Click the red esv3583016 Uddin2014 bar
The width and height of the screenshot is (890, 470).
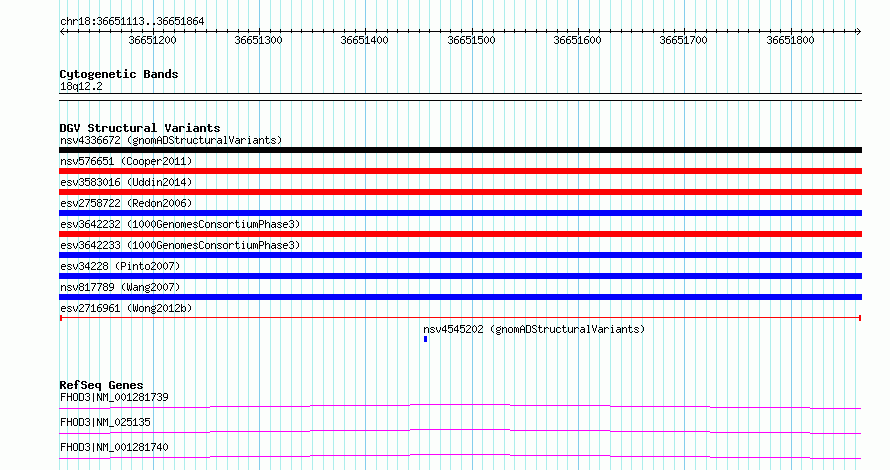460,192
